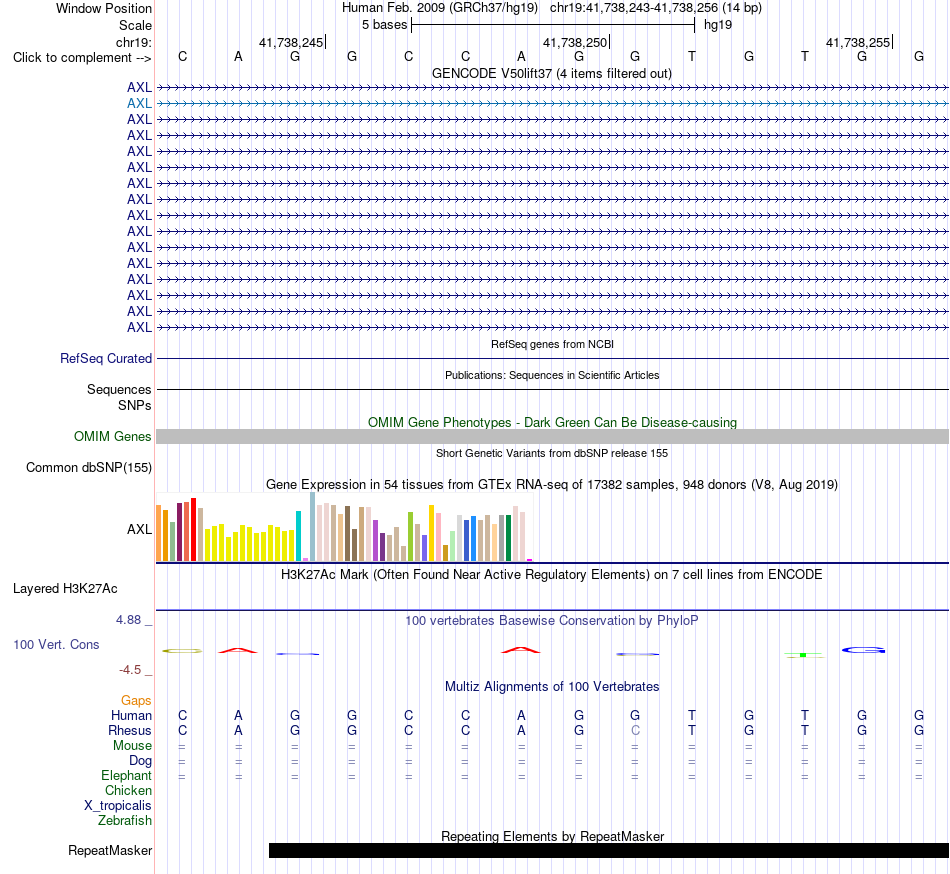950x874 pixels.
Task: Open the GTEx Gene Expression track title
Action: click(551, 485)
